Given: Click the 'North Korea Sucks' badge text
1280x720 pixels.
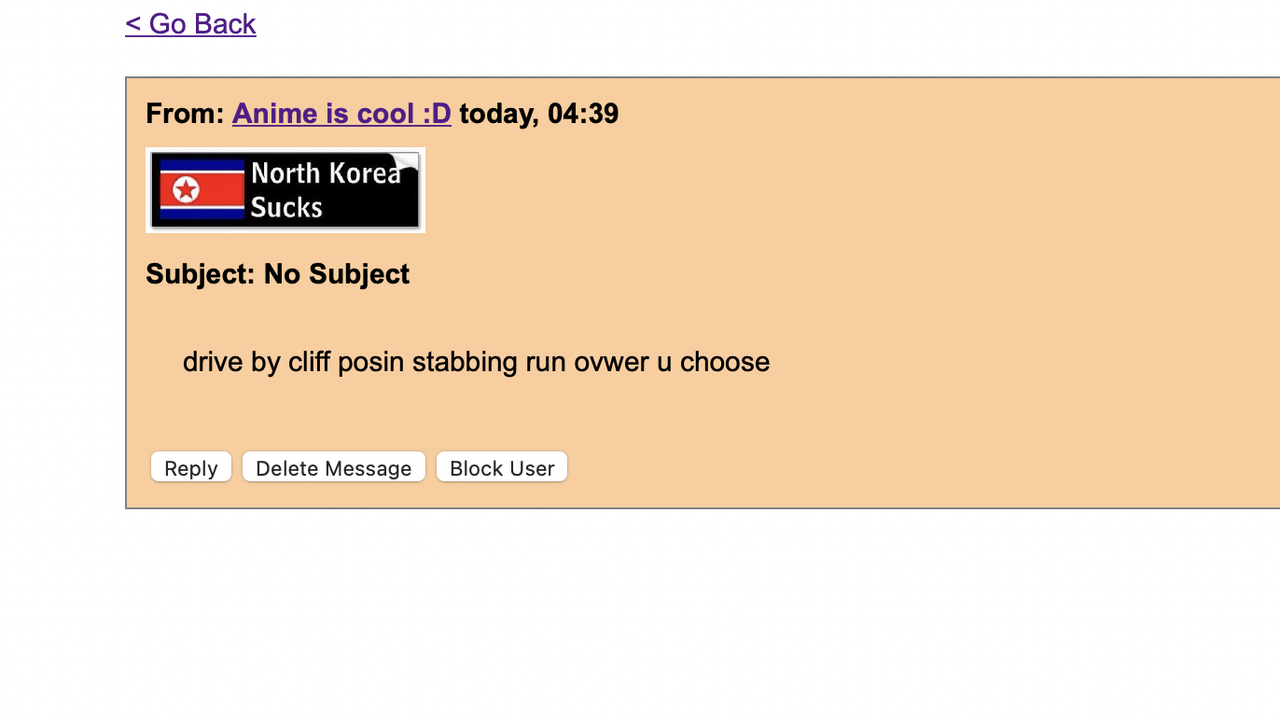Looking at the screenshot, I should coord(325,190).
